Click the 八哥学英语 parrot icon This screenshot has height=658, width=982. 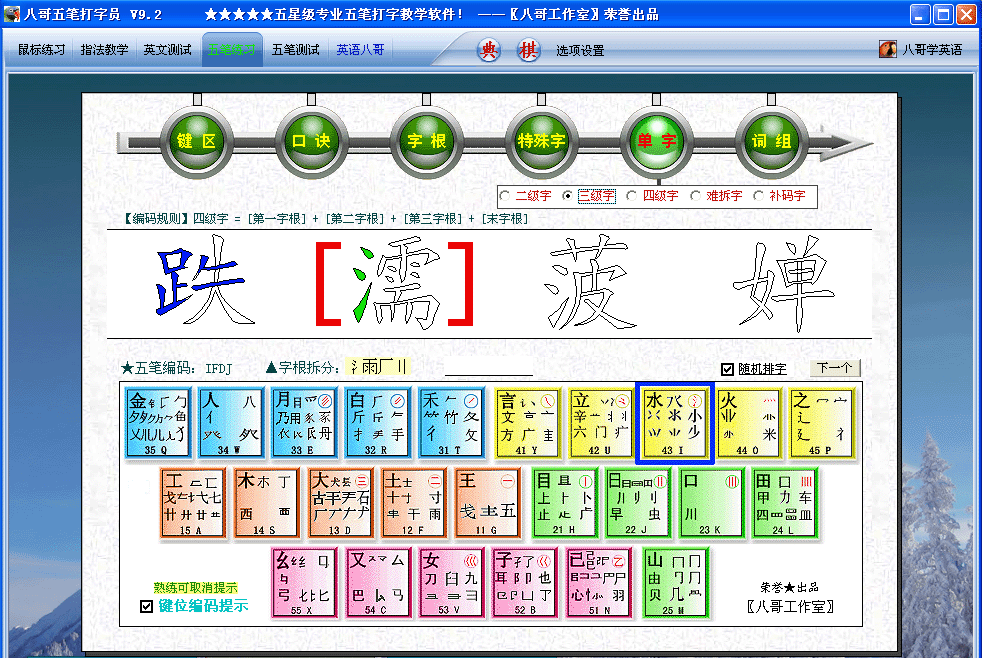coord(887,47)
